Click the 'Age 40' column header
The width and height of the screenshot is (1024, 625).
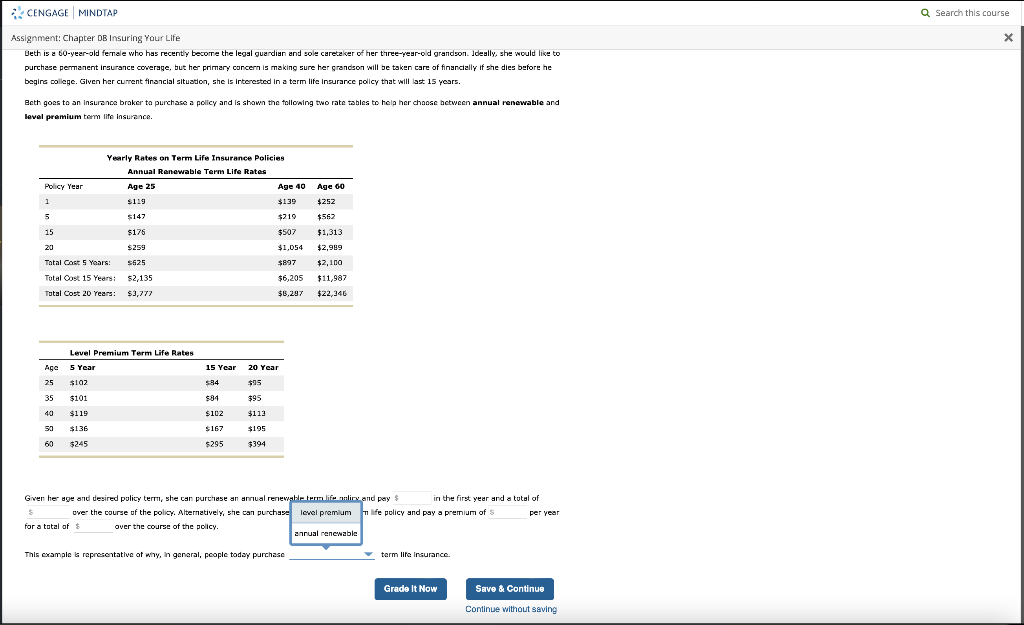point(291,186)
